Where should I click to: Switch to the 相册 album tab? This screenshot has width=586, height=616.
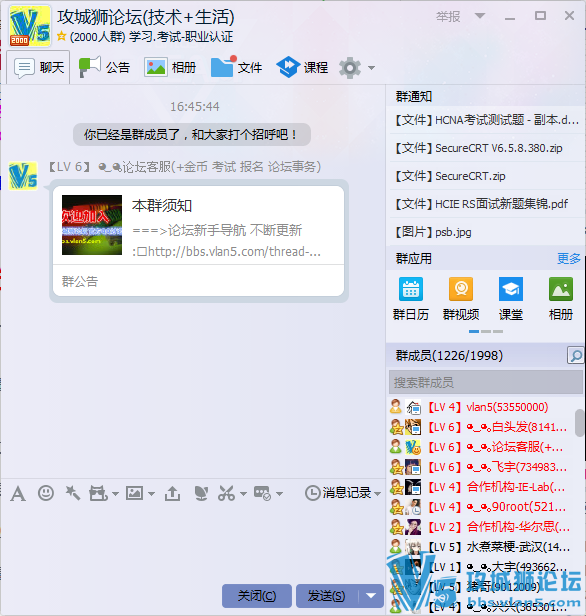tap(170, 68)
